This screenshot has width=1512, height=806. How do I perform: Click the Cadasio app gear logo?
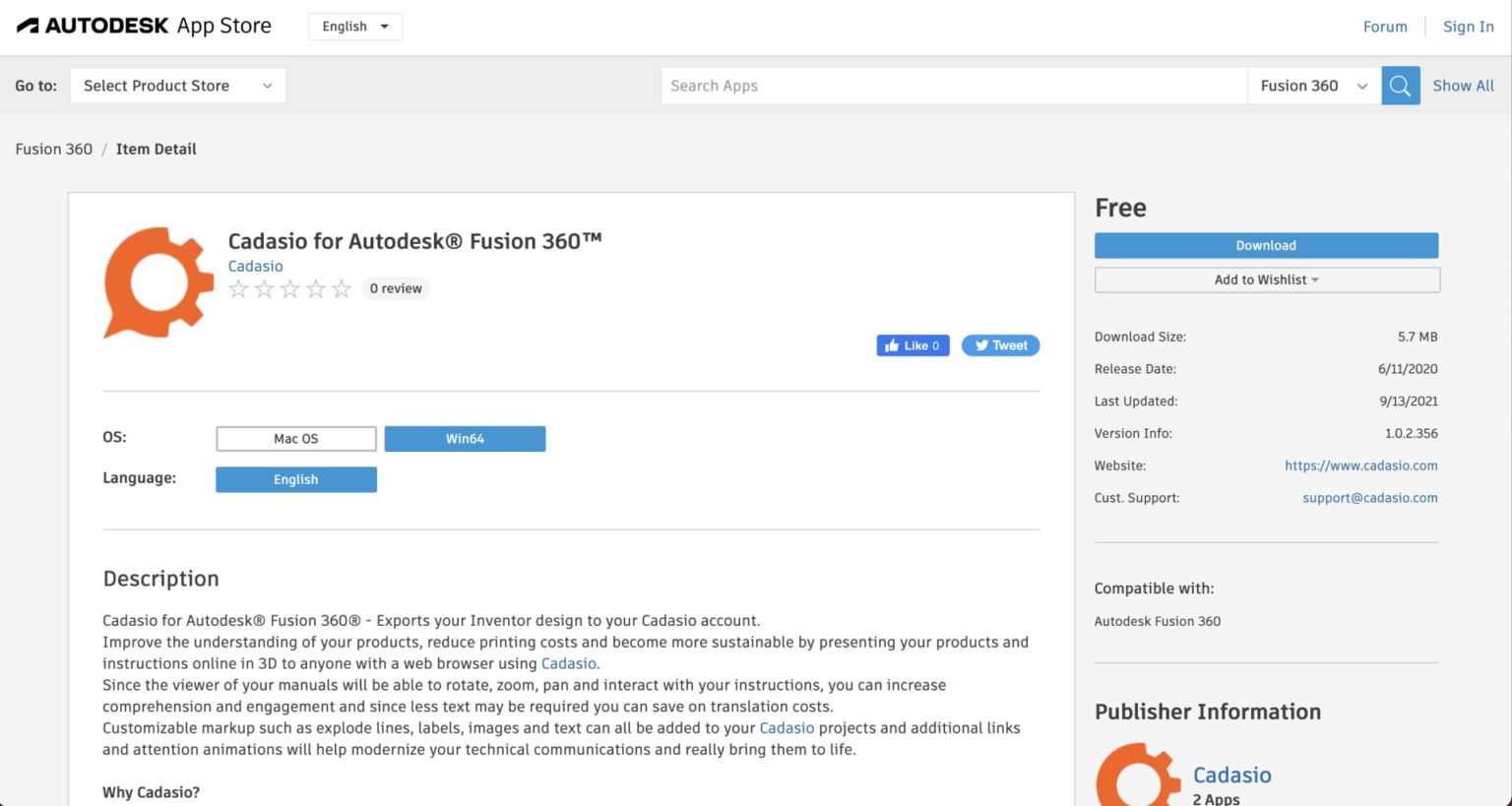[157, 281]
